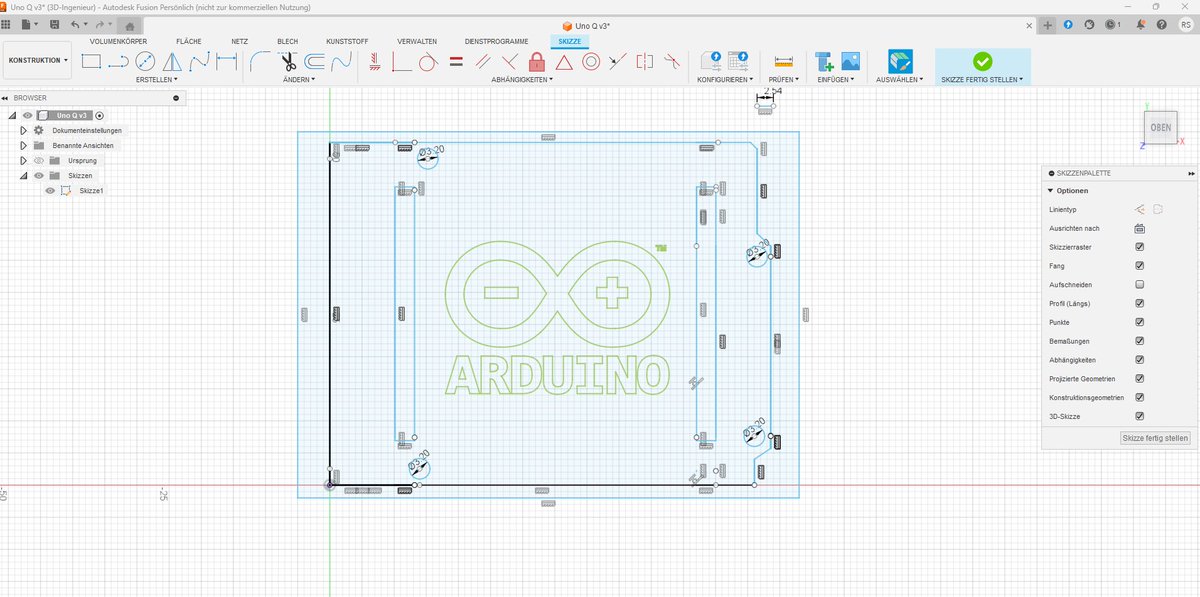Enable the Aufschneiden checkbox
Screen dimensions: 1200x597
pos(1140,285)
